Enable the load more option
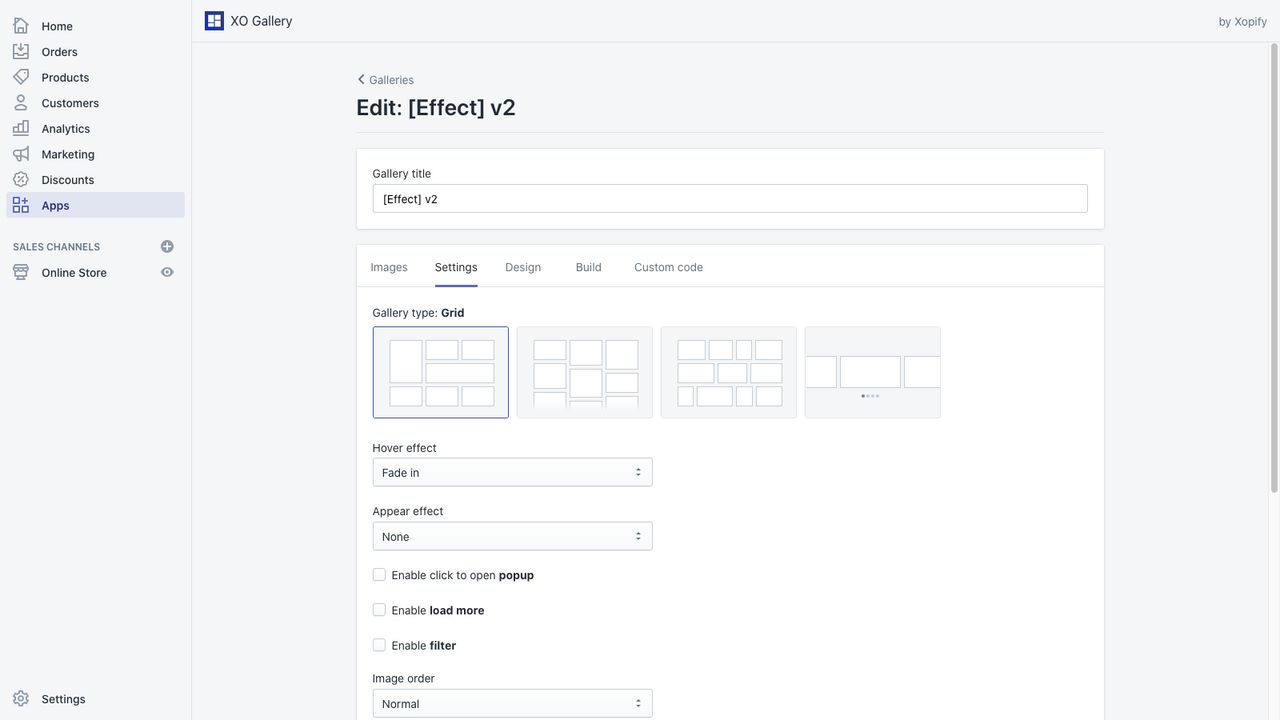This screenshot has width=1280, height=720. click(379, 609)
